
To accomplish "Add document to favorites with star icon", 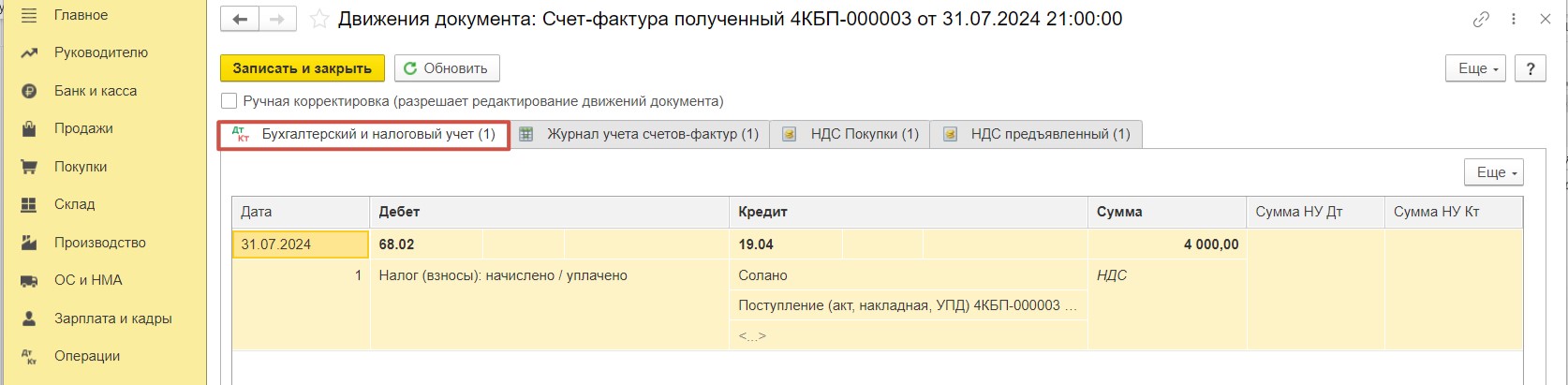I will (x=318, y=19).
